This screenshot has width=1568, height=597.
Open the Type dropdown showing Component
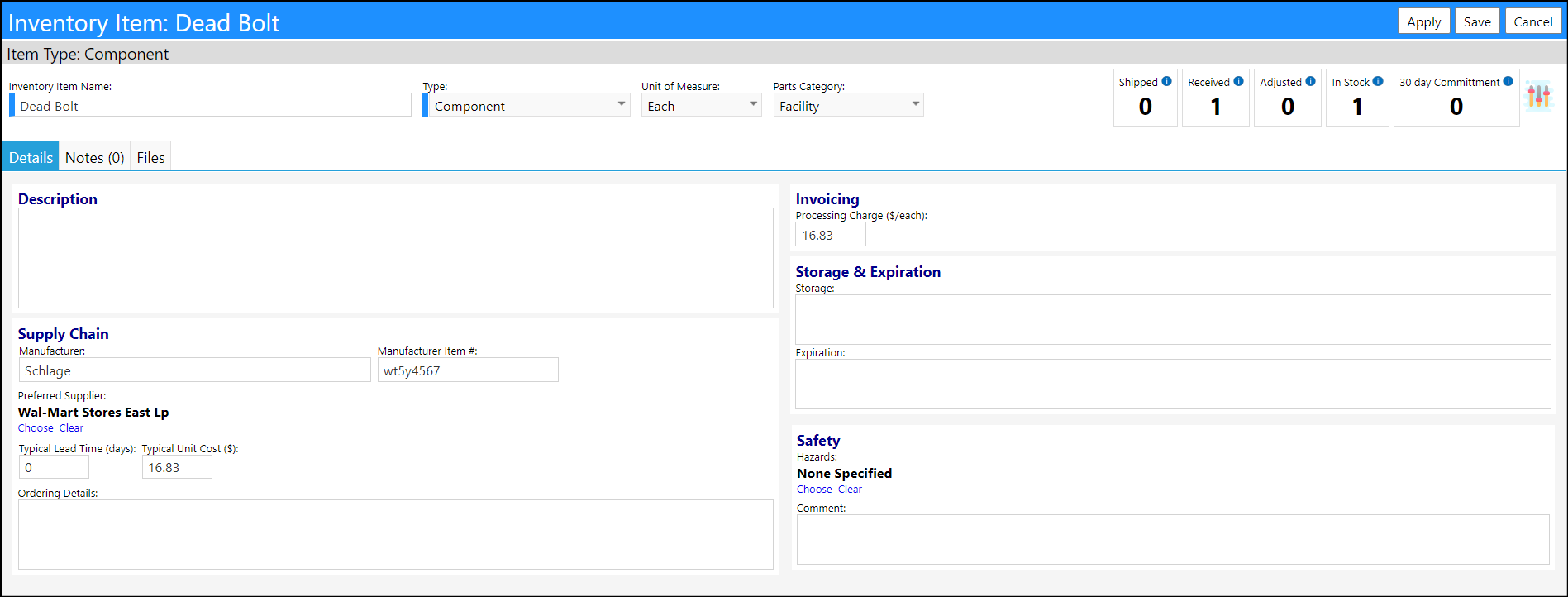click(x=528, y=105)
